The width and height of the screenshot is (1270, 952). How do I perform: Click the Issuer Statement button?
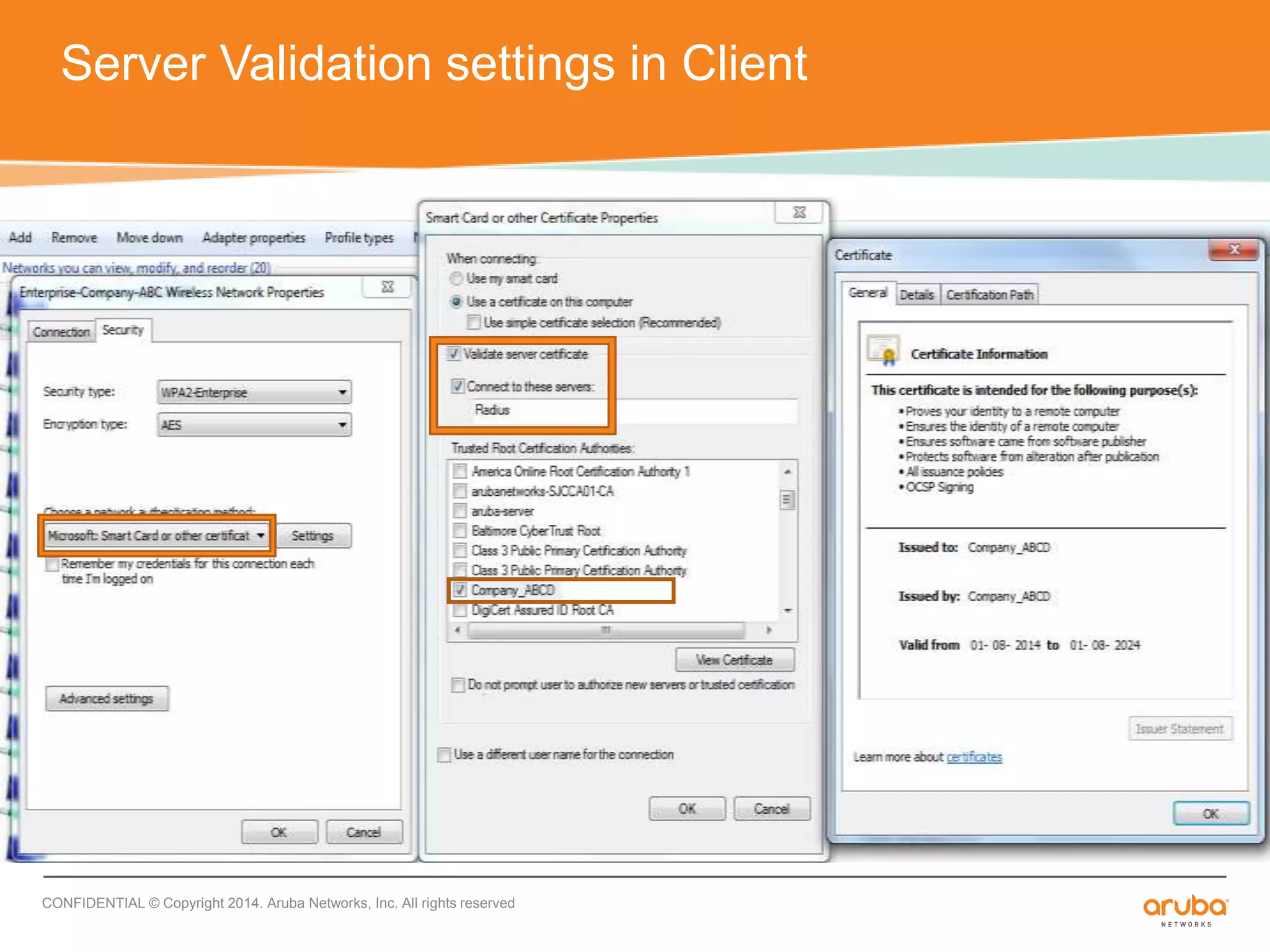(1180, 729)
